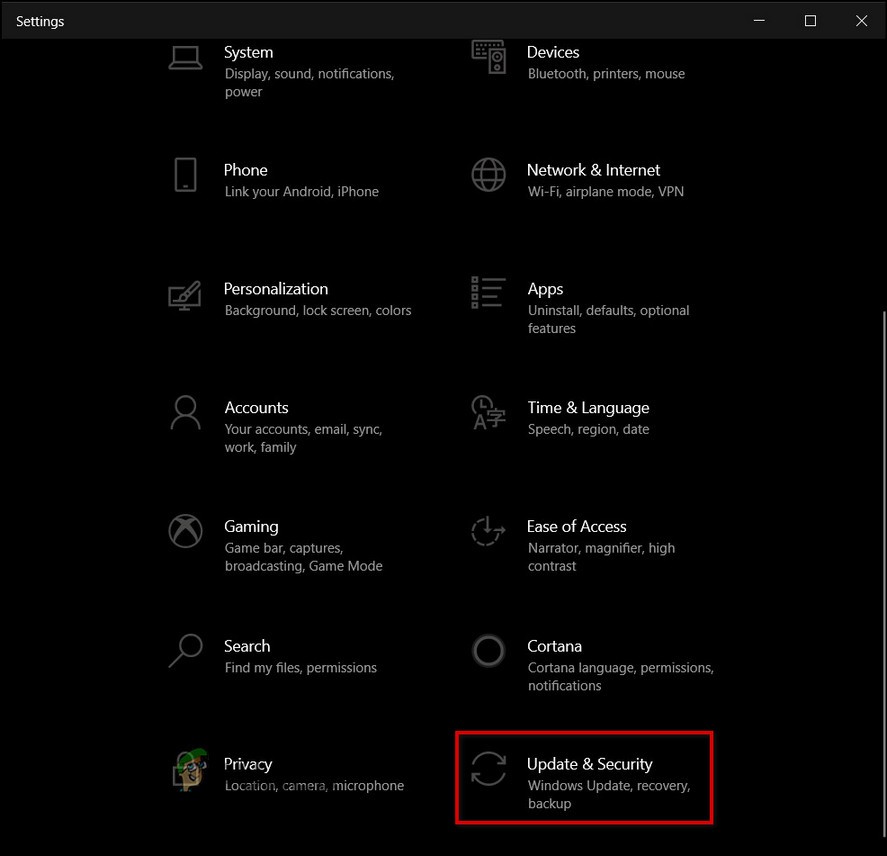
Task: Click the Network & Internet globe icon
Action: pyautogui.click(x=489, y=175)
